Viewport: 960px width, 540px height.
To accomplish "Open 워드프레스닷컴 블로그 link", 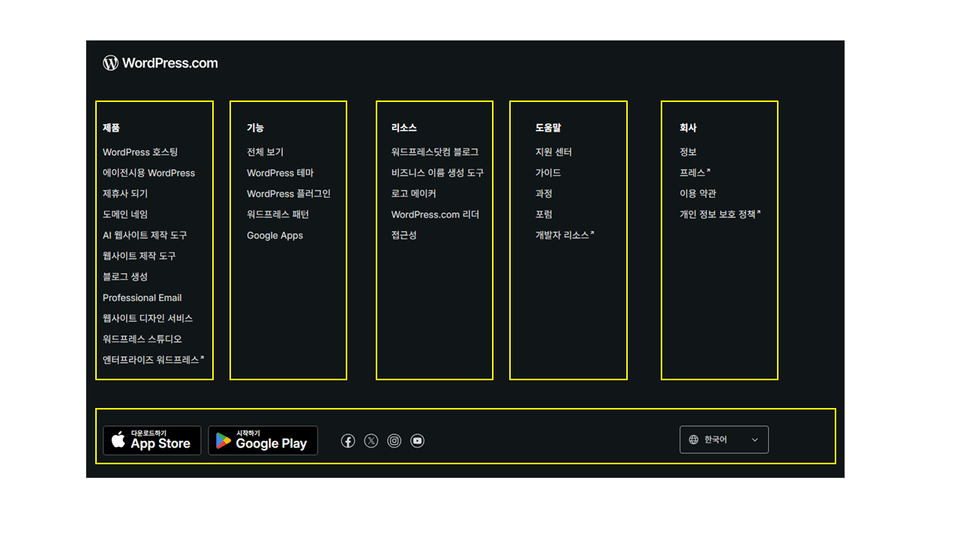I will coord(435,152).
